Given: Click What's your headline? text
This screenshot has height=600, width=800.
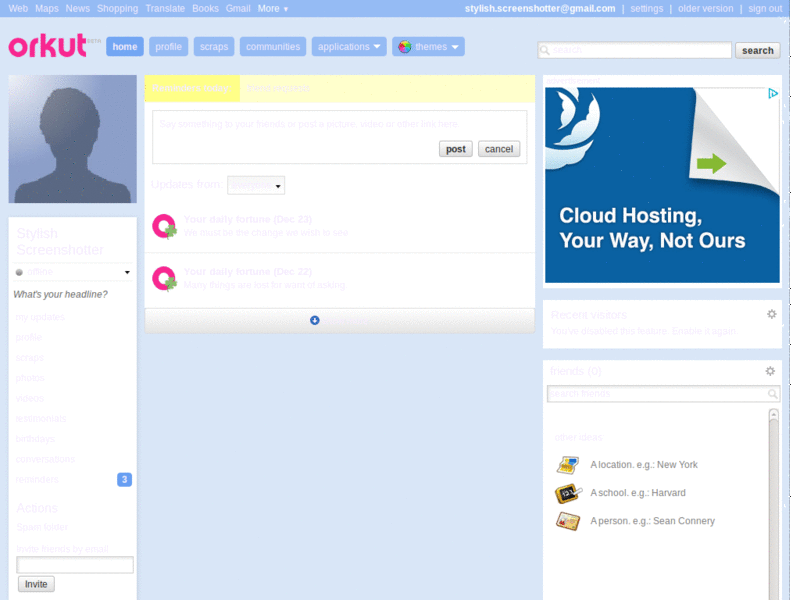Looking at the screenshot, I should tap(60, 294).
